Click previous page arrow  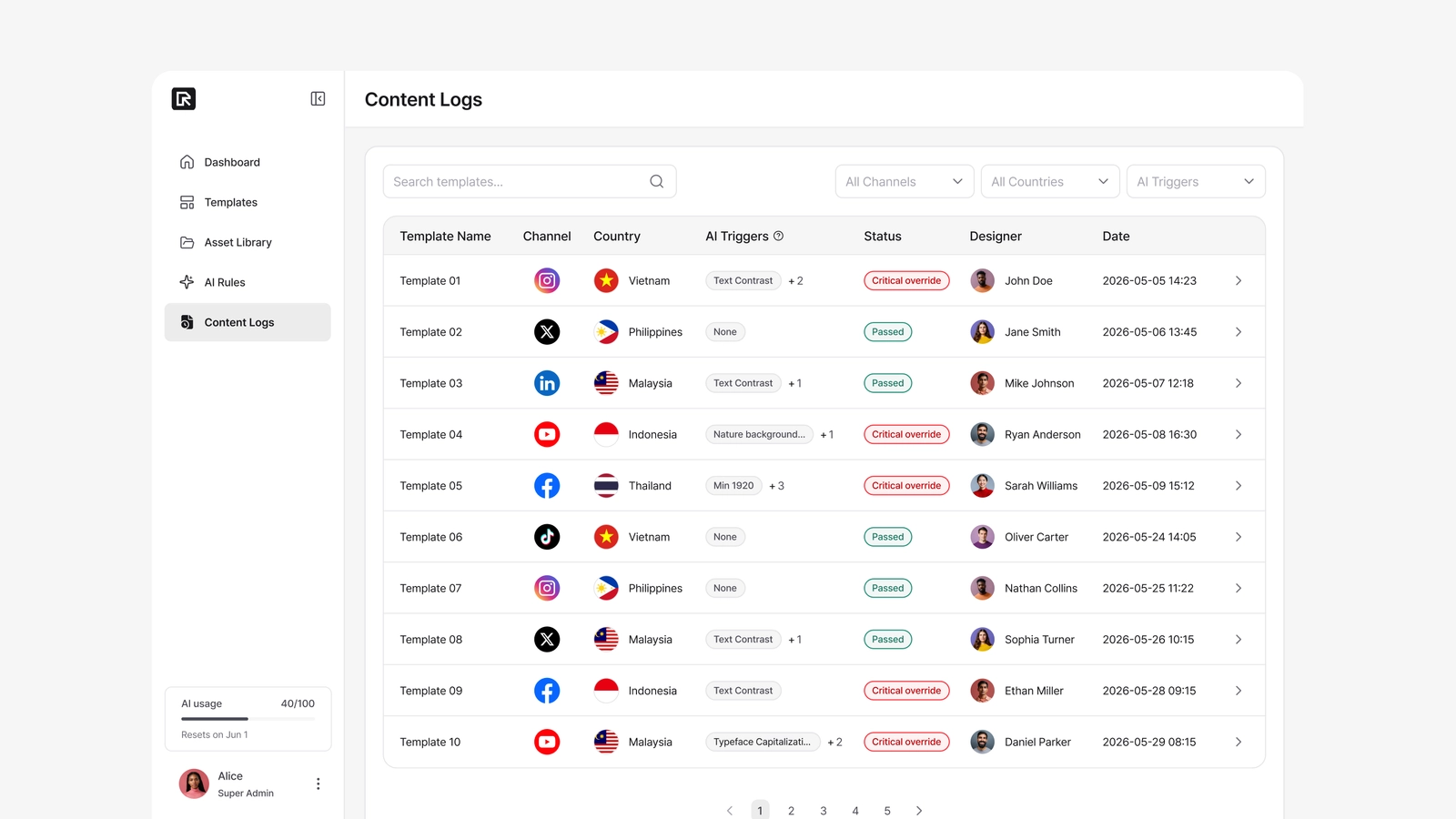(729, 810)
